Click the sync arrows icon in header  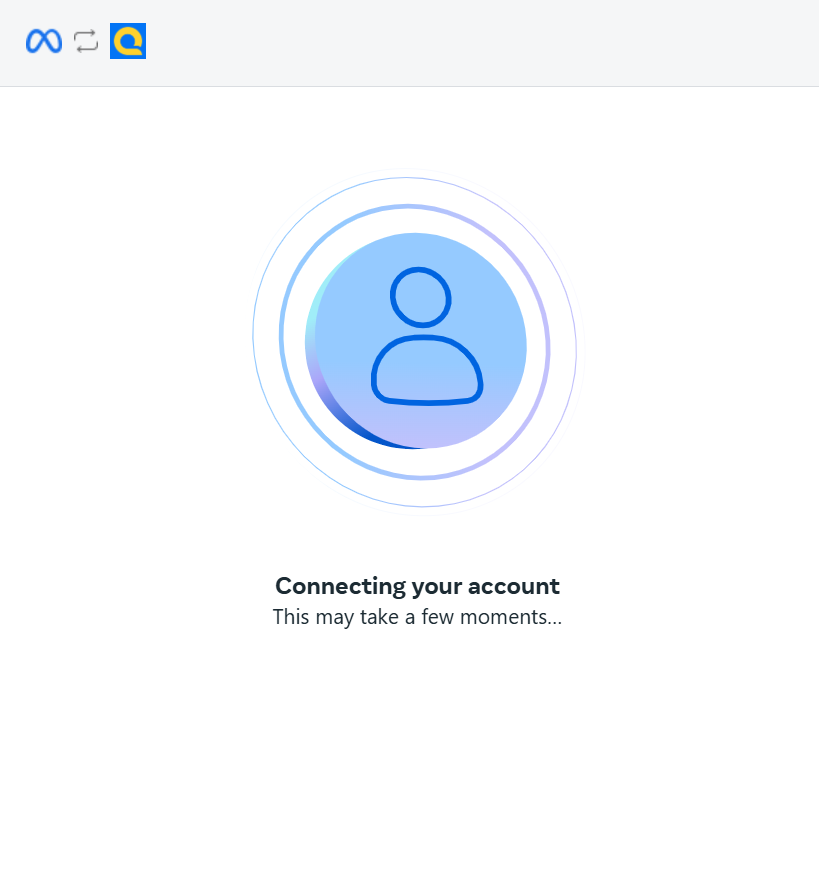pos(86,41)
